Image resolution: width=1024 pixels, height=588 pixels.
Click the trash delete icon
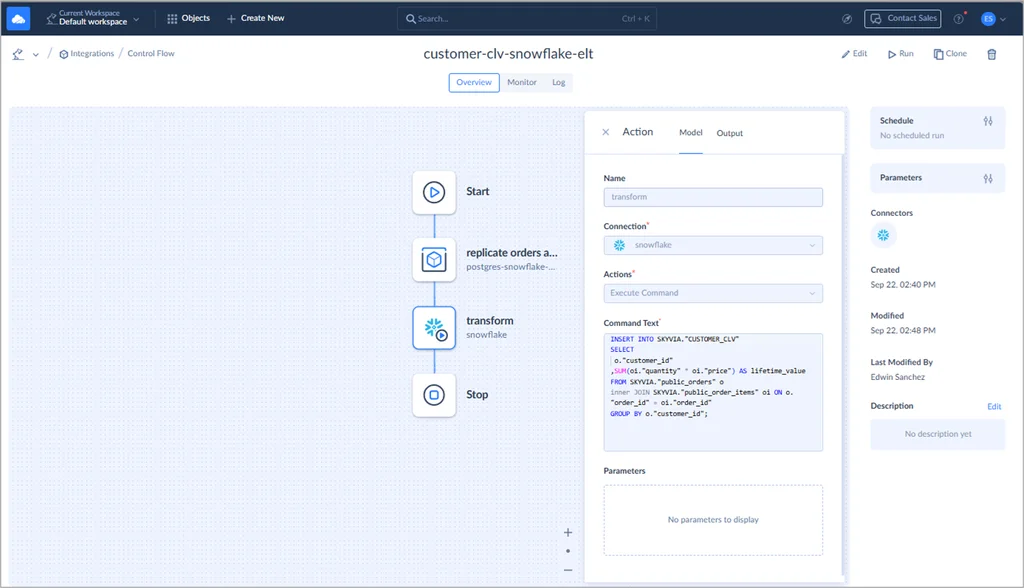(x=991, y=54)
